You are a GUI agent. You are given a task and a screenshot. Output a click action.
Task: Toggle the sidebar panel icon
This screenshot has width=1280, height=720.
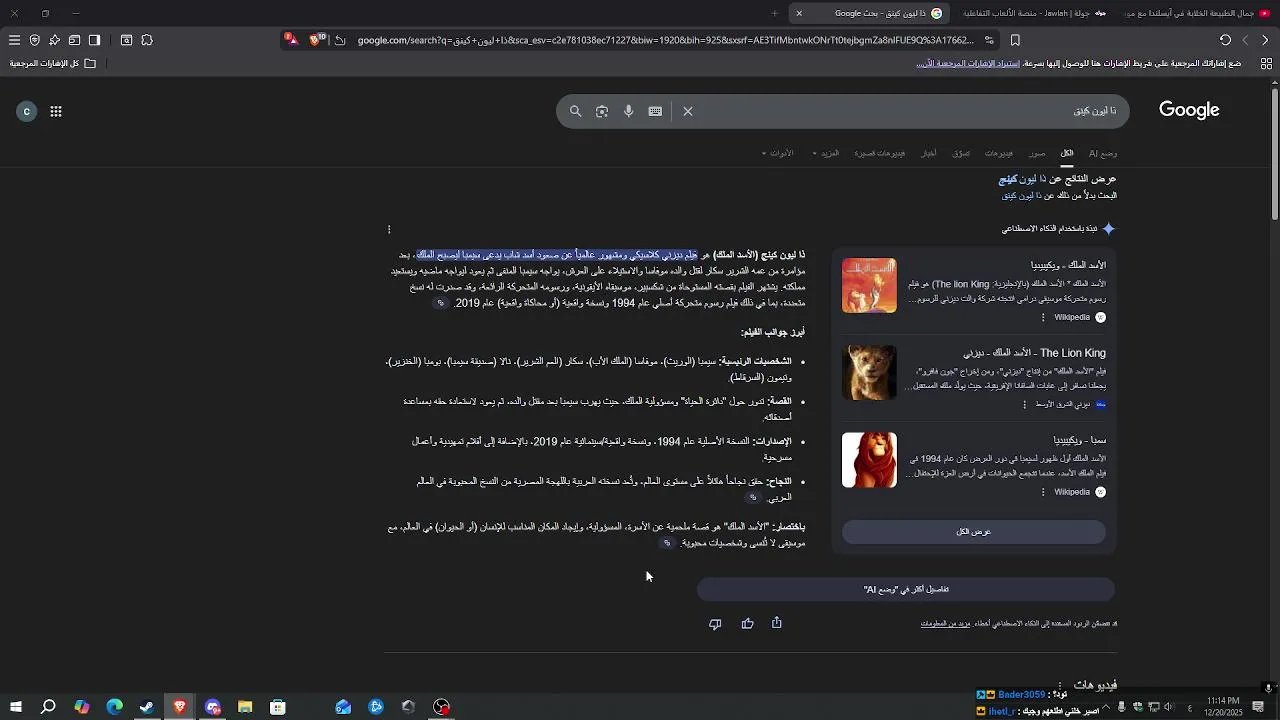click(94, 40)
